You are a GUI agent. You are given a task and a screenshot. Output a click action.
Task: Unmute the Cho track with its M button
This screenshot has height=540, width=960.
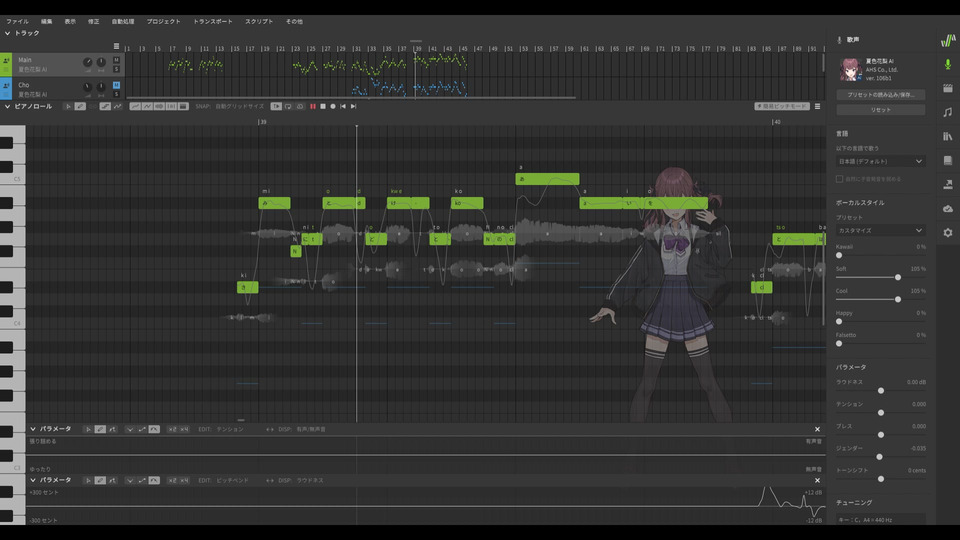[x=116, y=85]
